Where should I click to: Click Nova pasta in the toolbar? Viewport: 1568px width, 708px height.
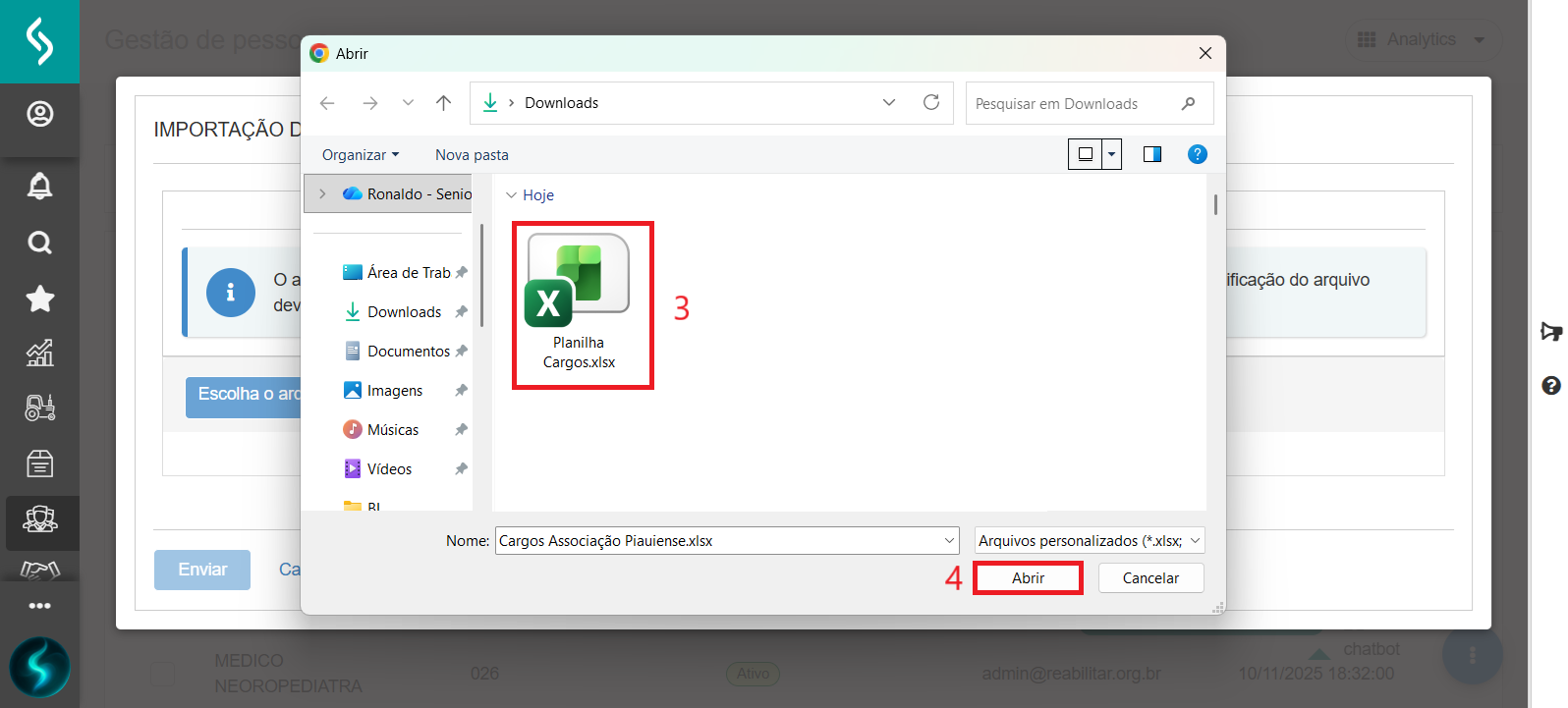tap(472, 155)
